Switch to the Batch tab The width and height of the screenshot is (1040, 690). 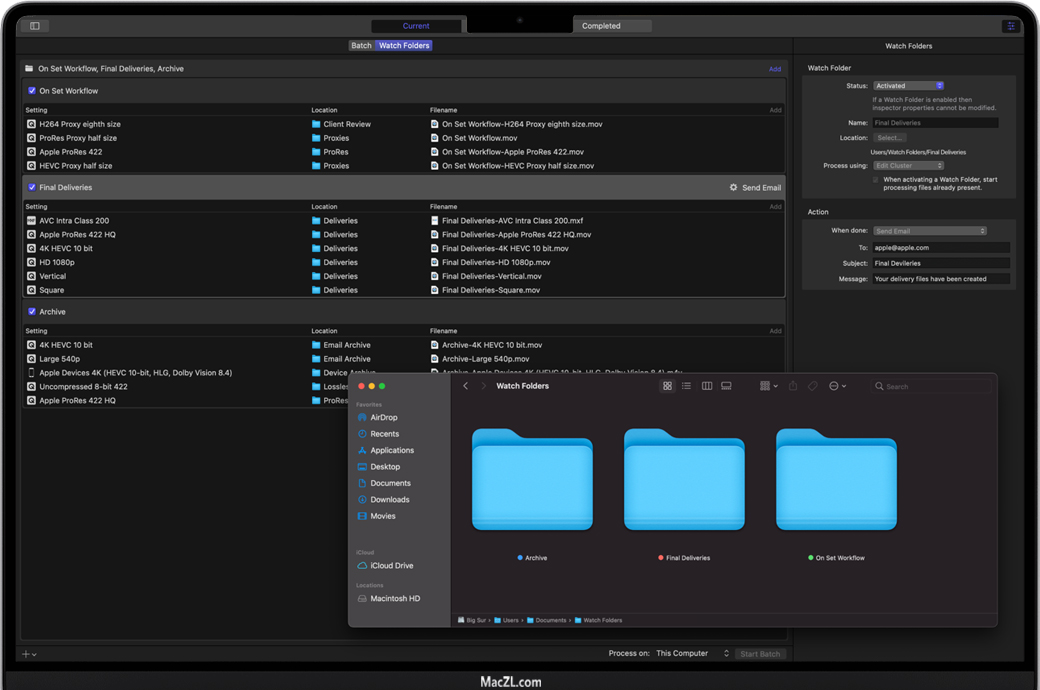[x=361, y=45]
